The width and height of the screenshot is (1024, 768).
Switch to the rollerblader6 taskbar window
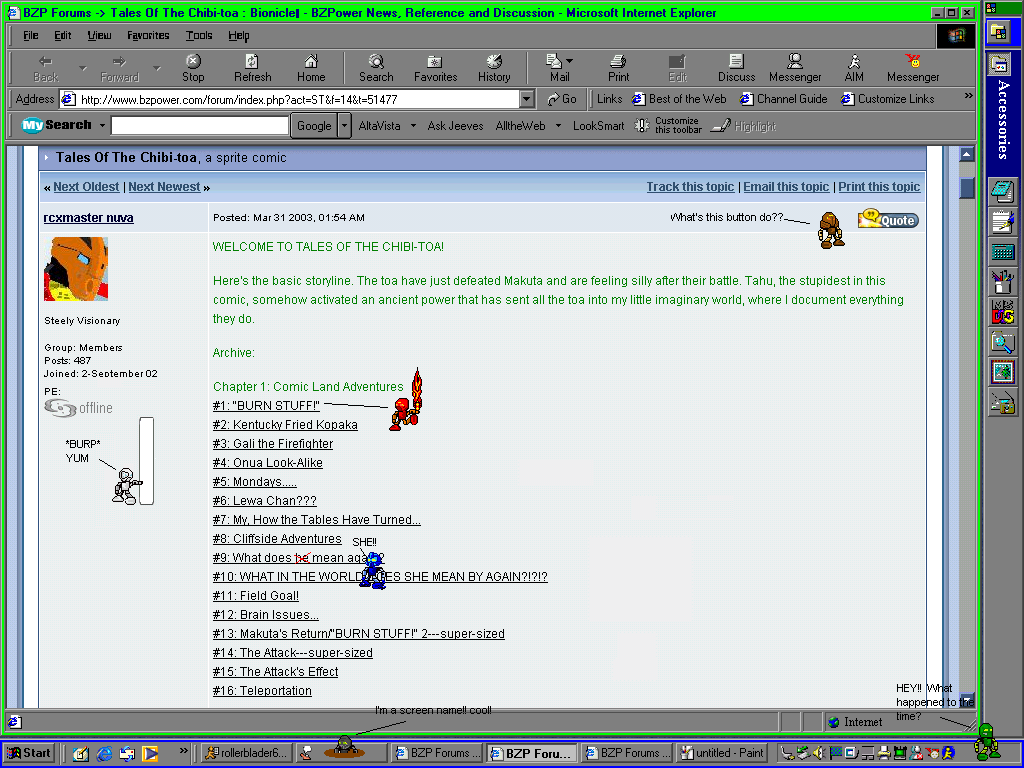(246, 753)
